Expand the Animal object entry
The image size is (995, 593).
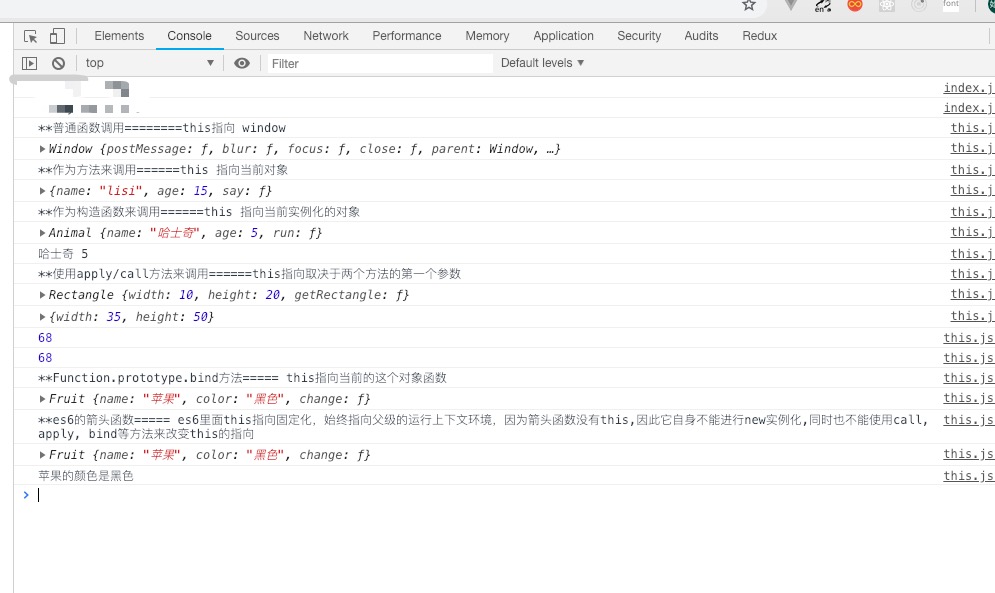point(43,233)
